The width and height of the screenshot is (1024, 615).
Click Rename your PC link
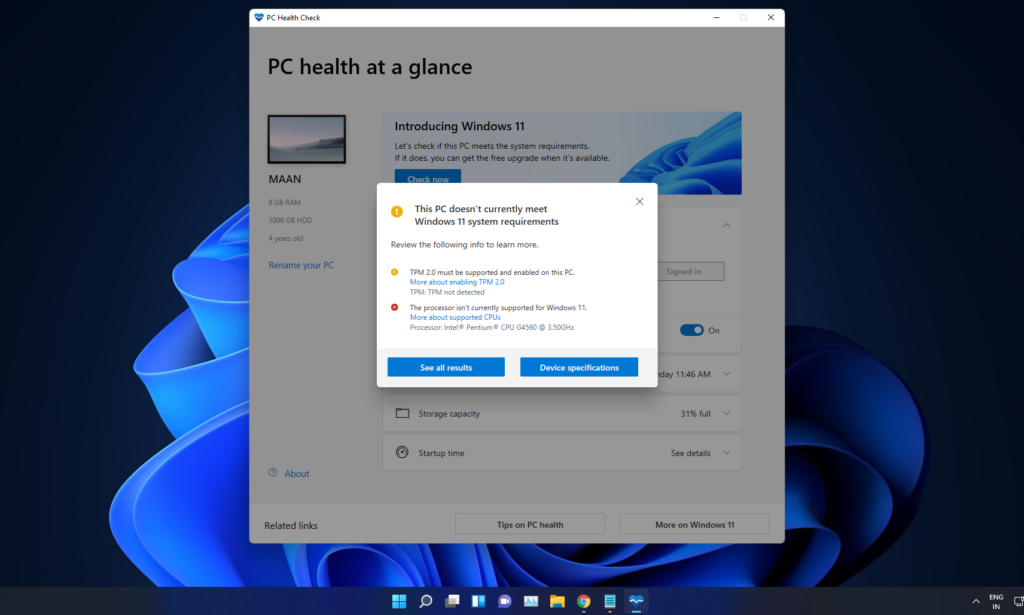[x=301, y=265]
